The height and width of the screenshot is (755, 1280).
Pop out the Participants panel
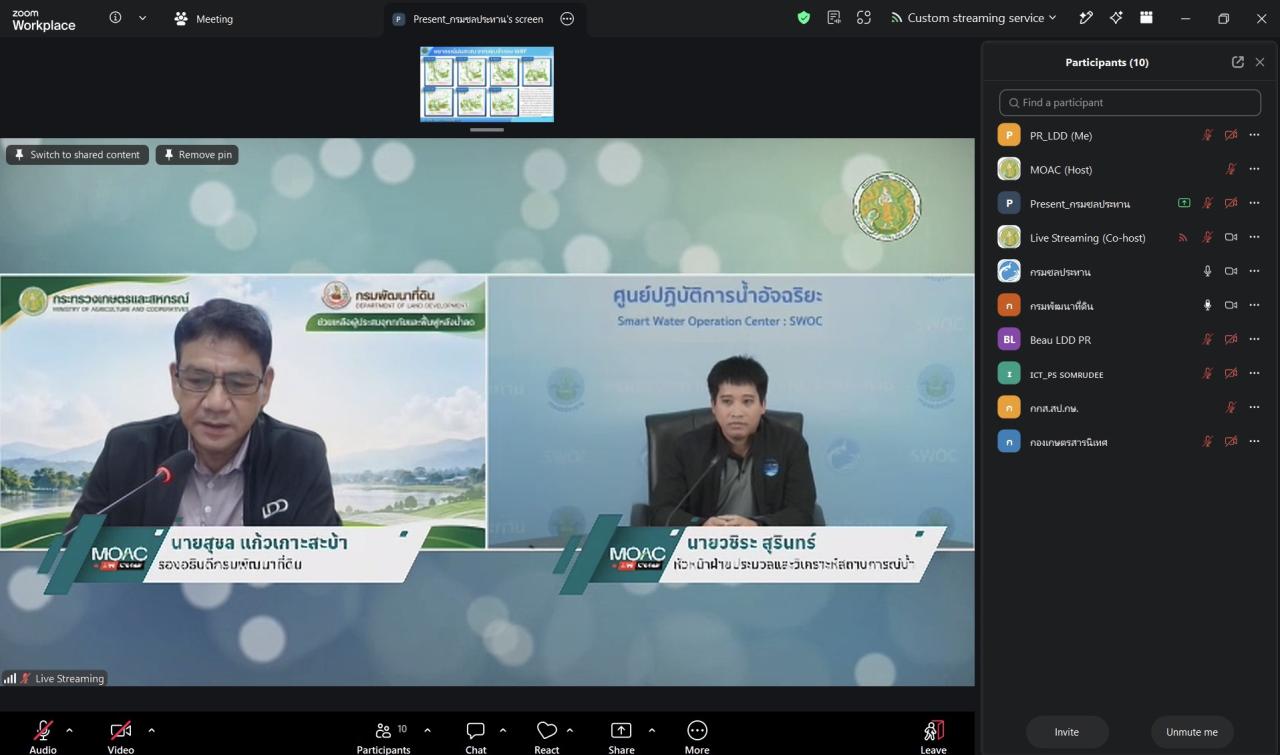pyautogui.click(x=1238, y=62)
